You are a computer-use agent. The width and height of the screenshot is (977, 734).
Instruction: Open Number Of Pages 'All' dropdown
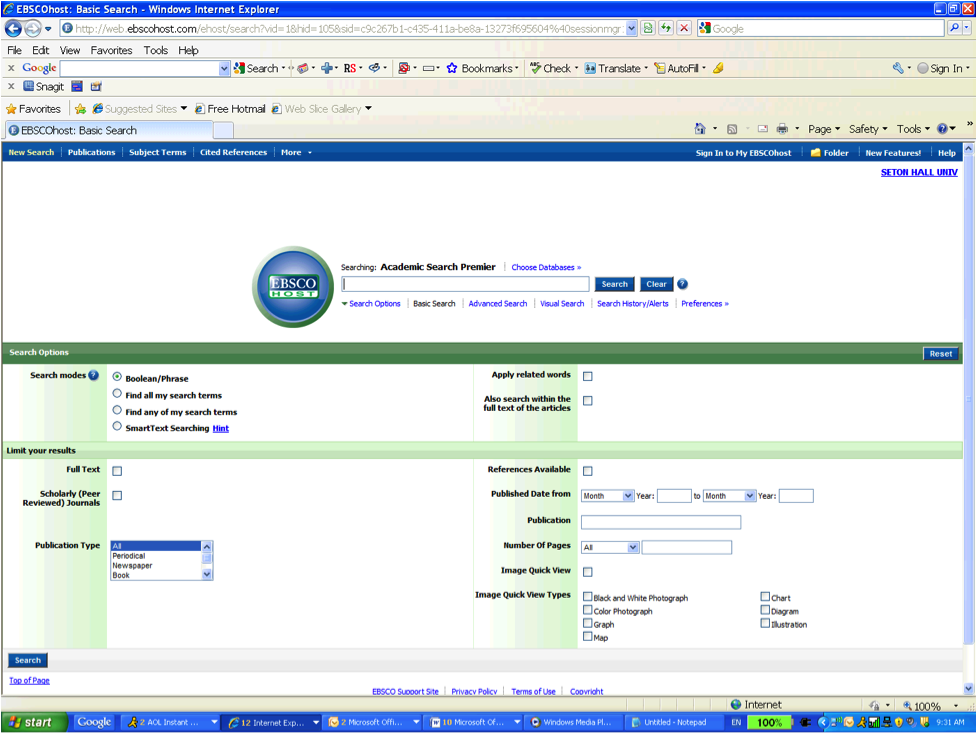(x=610, y=548)
